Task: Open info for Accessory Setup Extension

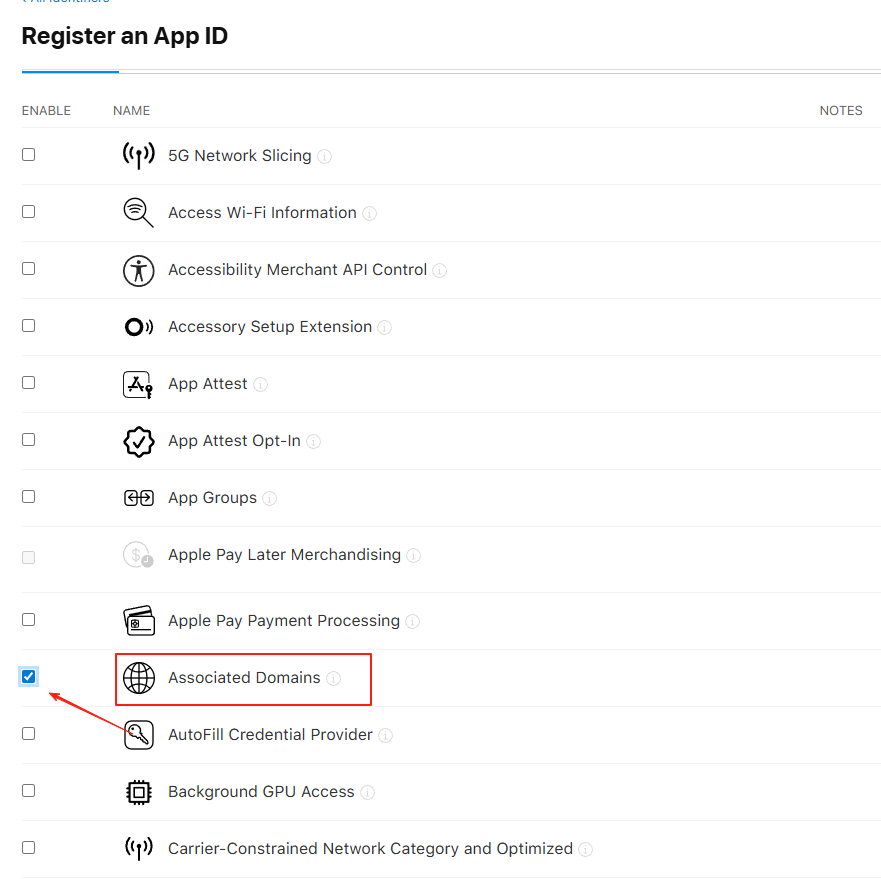Action: (384, 328)
